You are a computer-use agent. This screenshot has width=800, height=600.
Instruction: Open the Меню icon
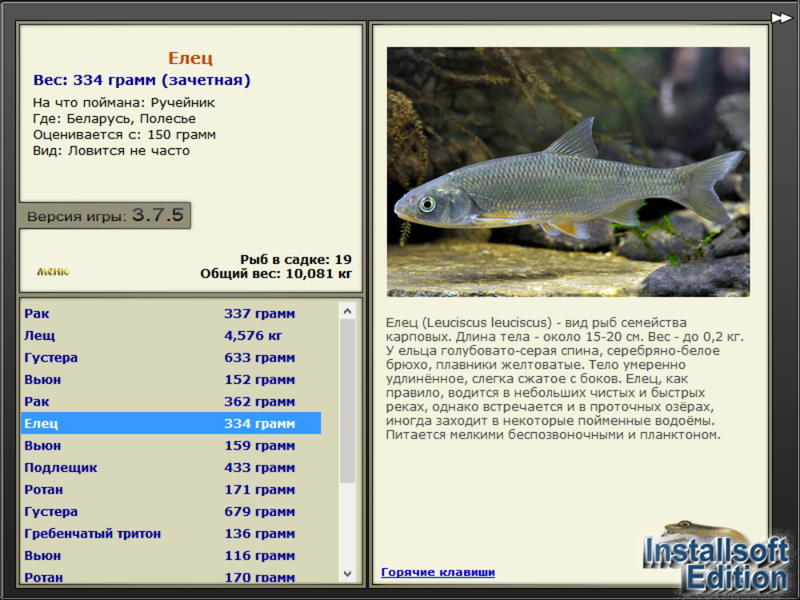pyautogui.click(x=53, y=271)
